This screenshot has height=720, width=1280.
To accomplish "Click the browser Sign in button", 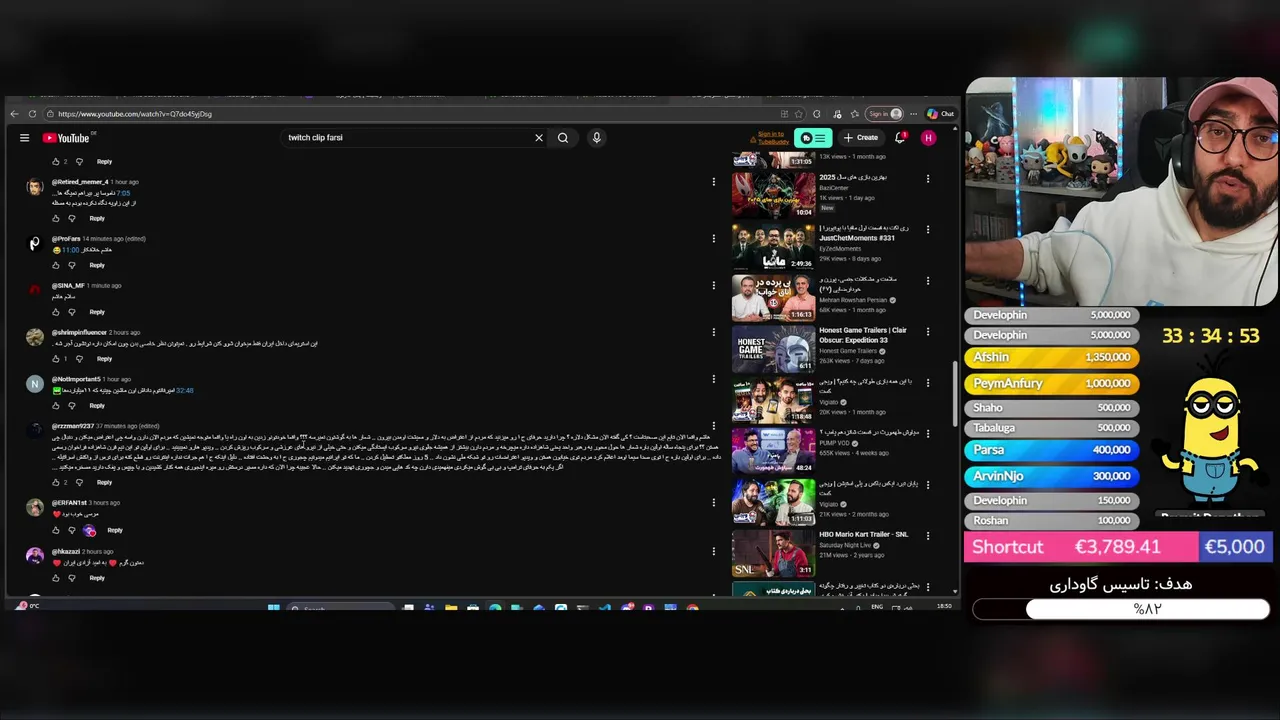I will [x=884, y=114].
